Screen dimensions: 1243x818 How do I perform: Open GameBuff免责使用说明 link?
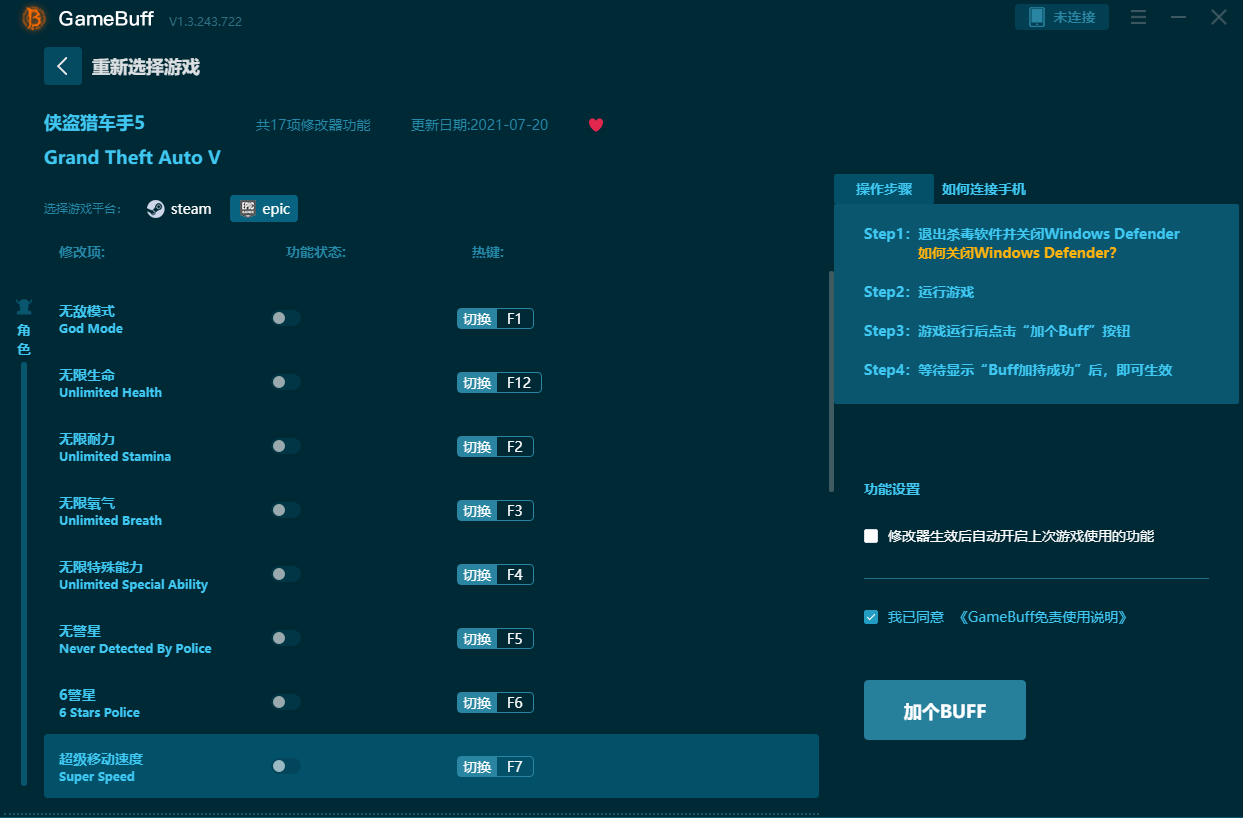(x=1042, y=617)
